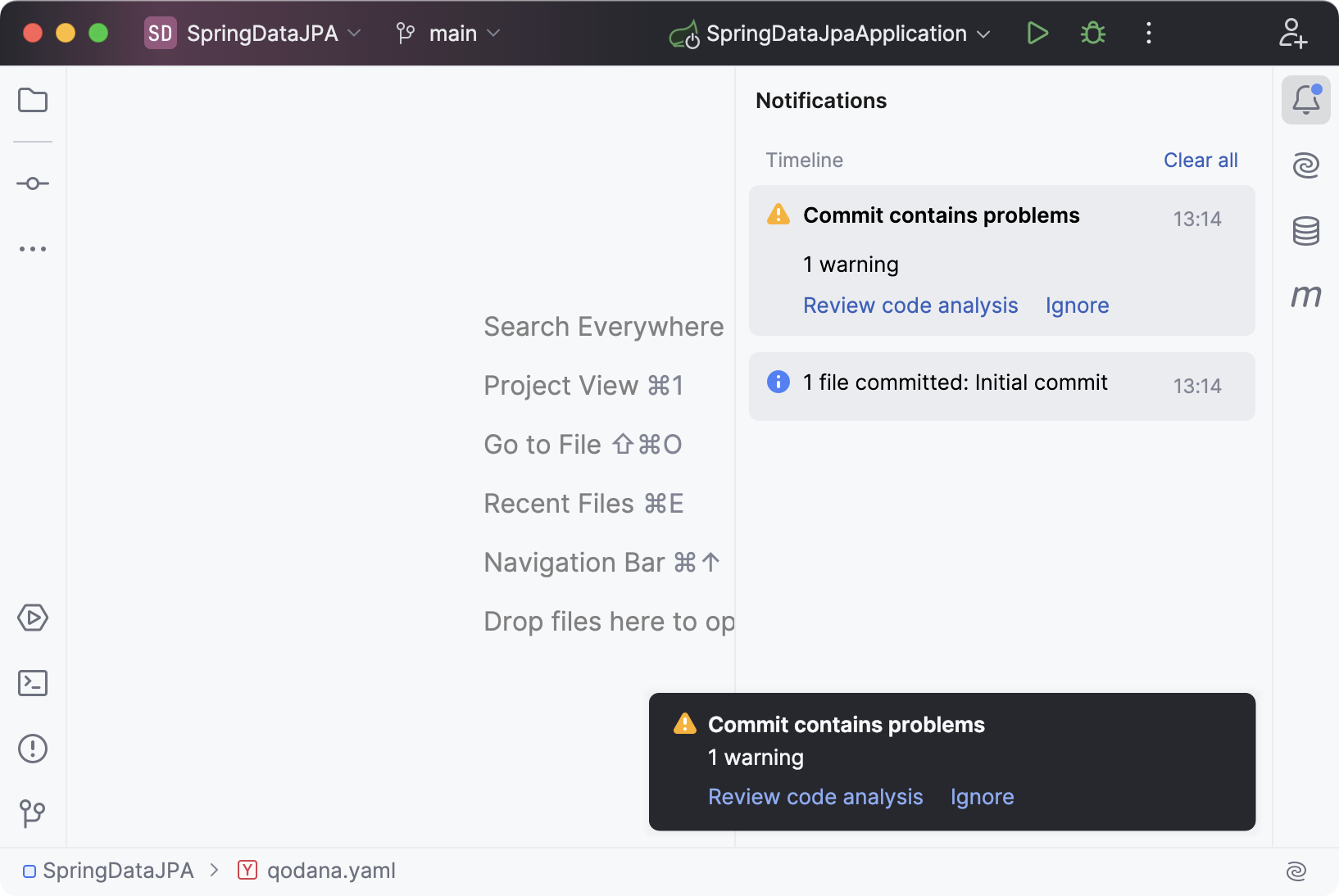Open the Maven tool window
1339x896 pixels.
pos(1306,296)
